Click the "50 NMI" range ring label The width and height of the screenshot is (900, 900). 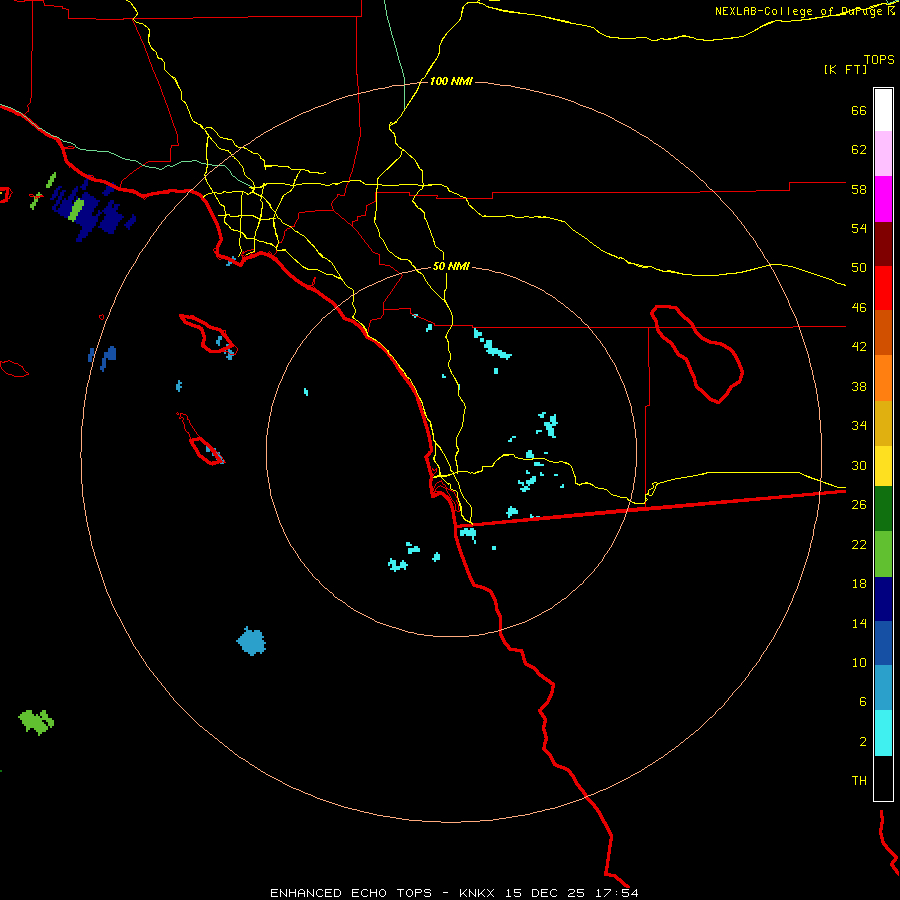451,266
